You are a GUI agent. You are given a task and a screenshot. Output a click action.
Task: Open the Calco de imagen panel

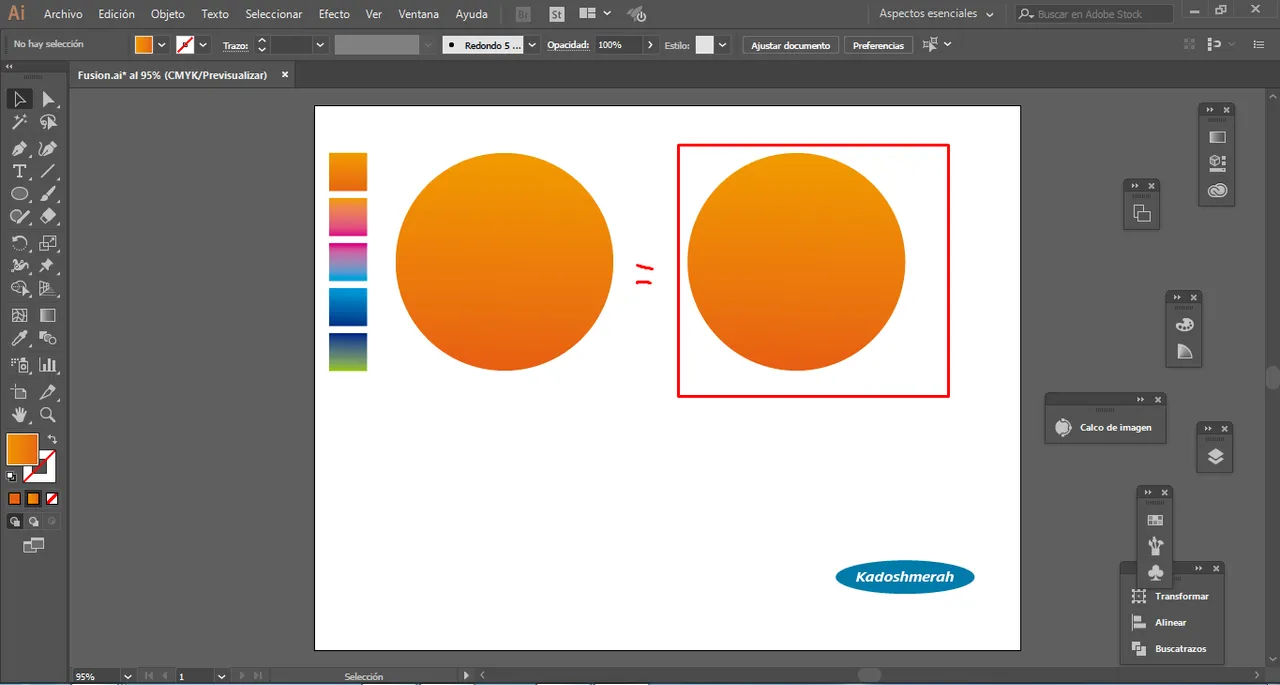pyautogui.click(x=1105, y=428)
